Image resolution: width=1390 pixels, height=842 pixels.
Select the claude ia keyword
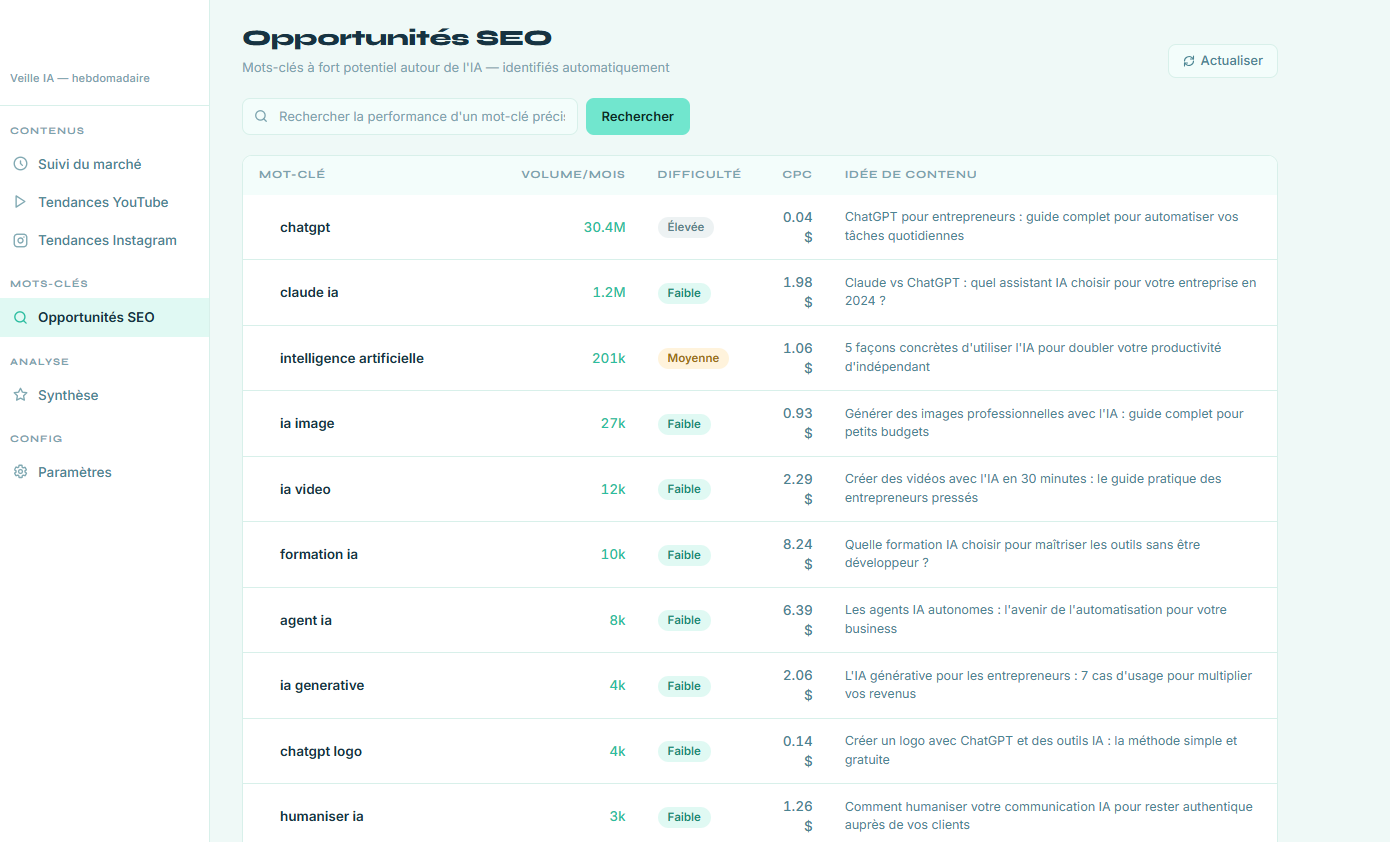[x=309, y=293]
